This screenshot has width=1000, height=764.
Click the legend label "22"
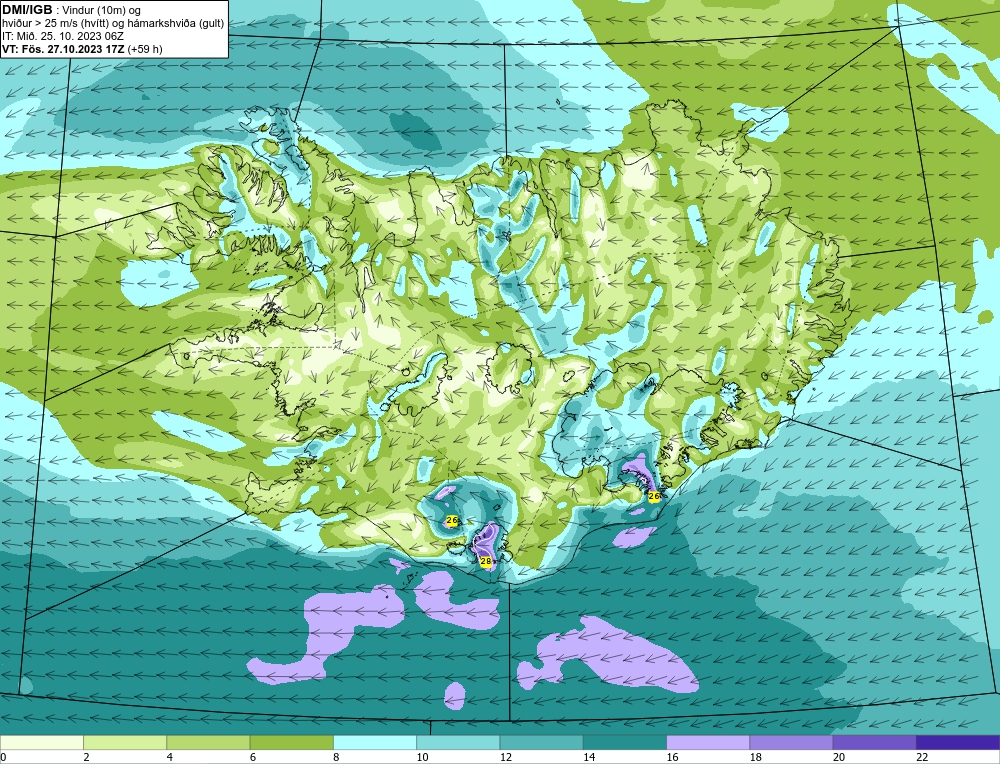coord(922,757)
